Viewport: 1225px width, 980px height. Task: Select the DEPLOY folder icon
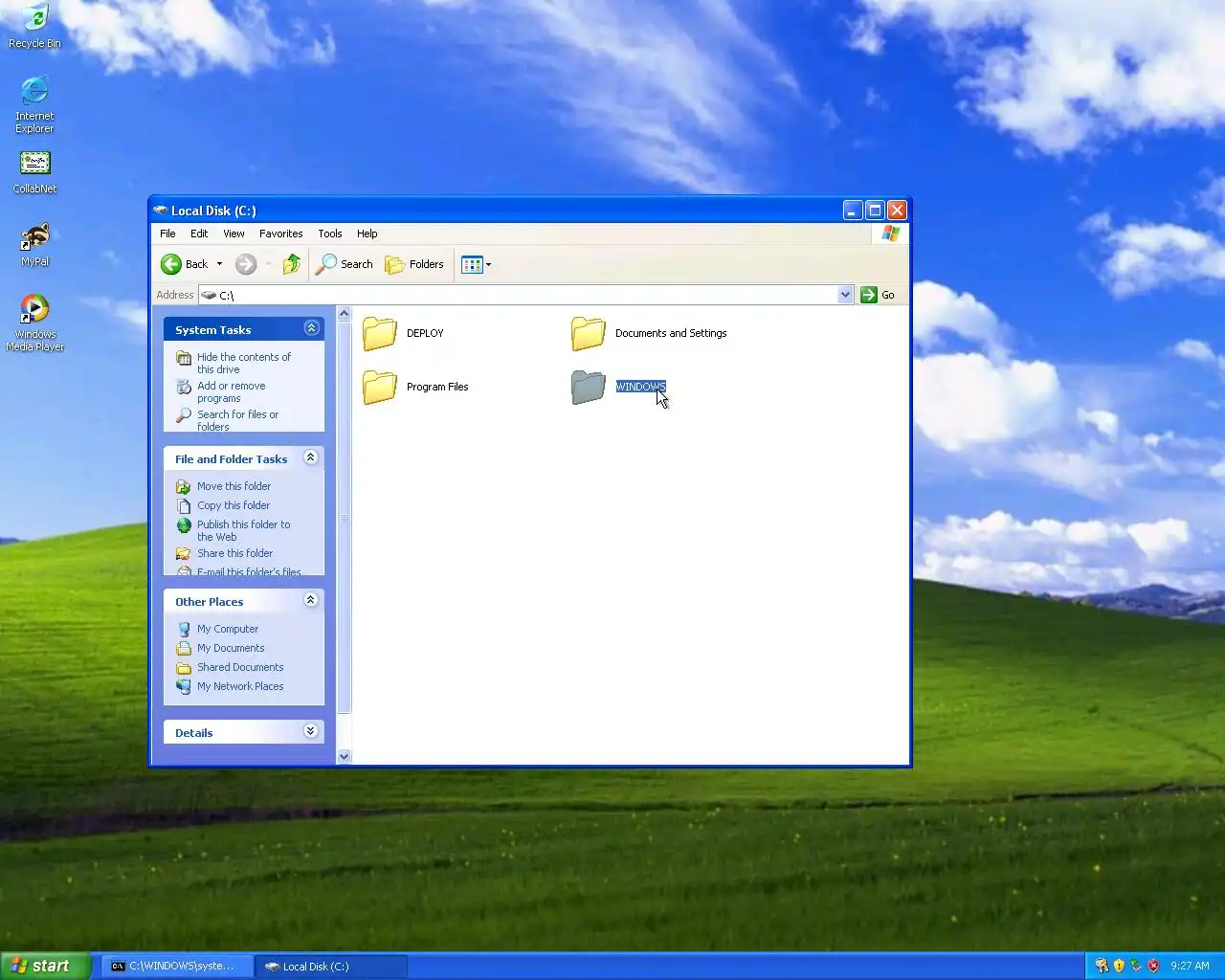coord(380,333)
